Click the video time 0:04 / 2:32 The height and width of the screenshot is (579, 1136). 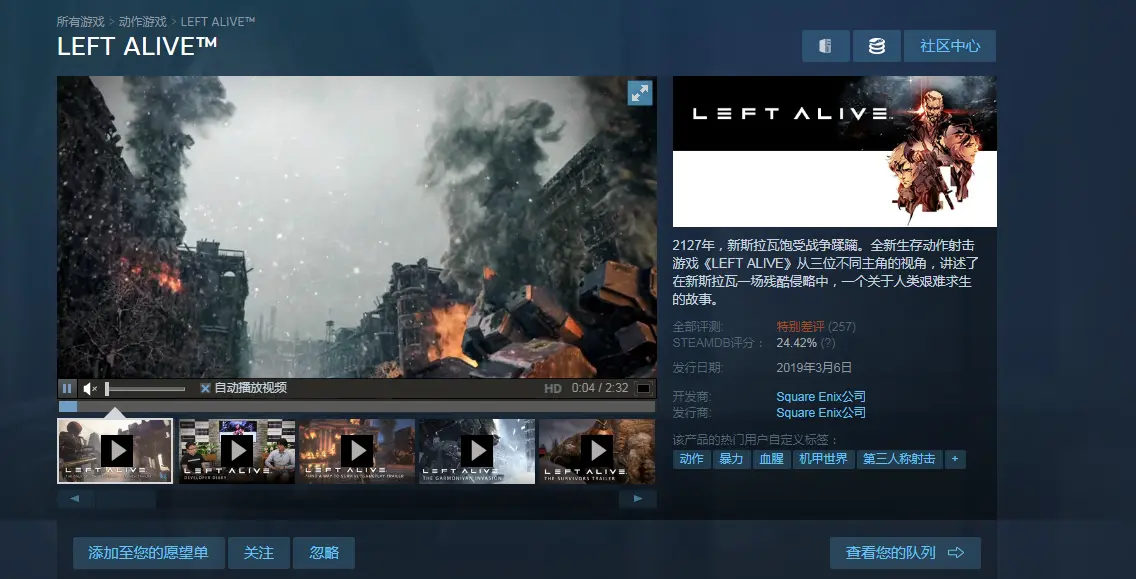pos(600,388)
